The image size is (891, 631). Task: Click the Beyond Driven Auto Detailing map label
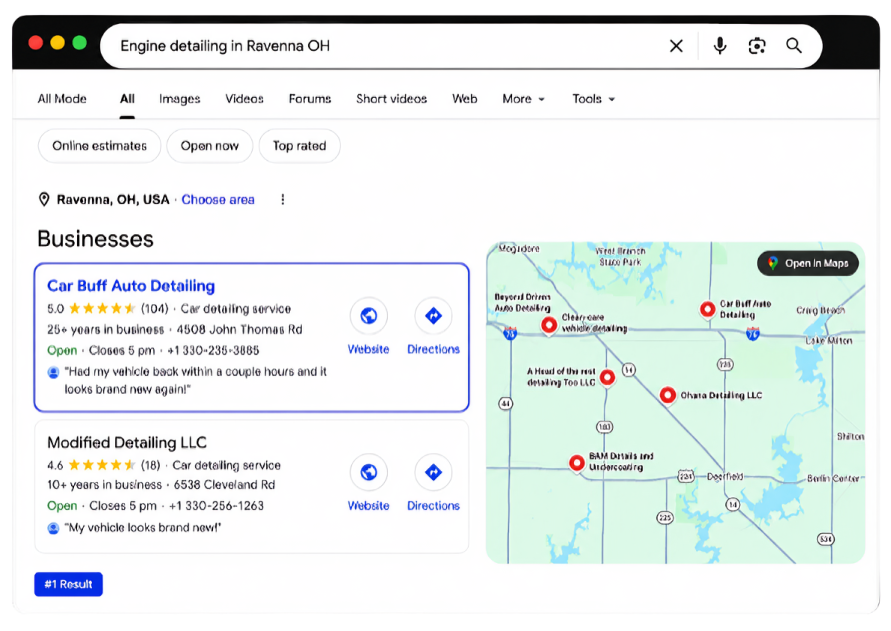[x=522, y=302]
